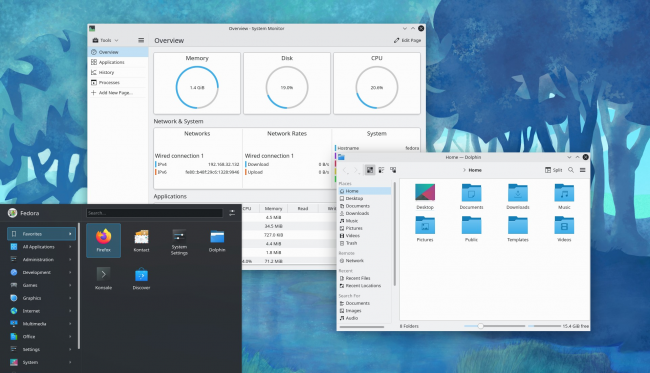Viewport: 650px width, 373px height.
Task: Select Favorites in the launcher sidebar
Action: [x=41, y=234]
